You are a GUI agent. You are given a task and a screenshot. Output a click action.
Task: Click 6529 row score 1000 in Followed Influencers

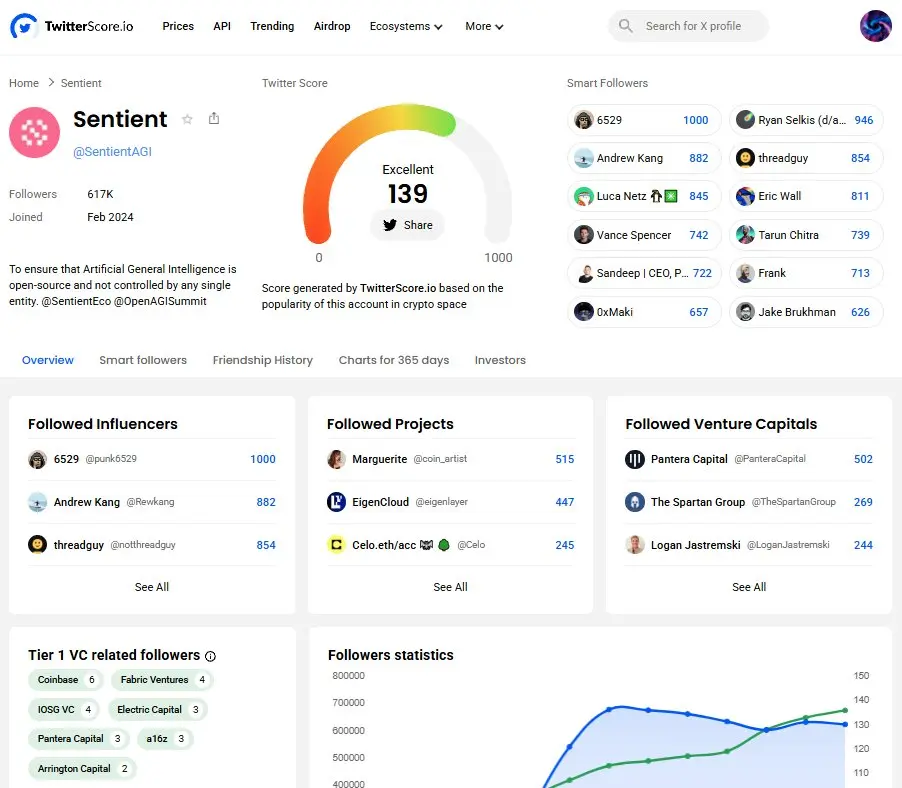pos(263,459)
